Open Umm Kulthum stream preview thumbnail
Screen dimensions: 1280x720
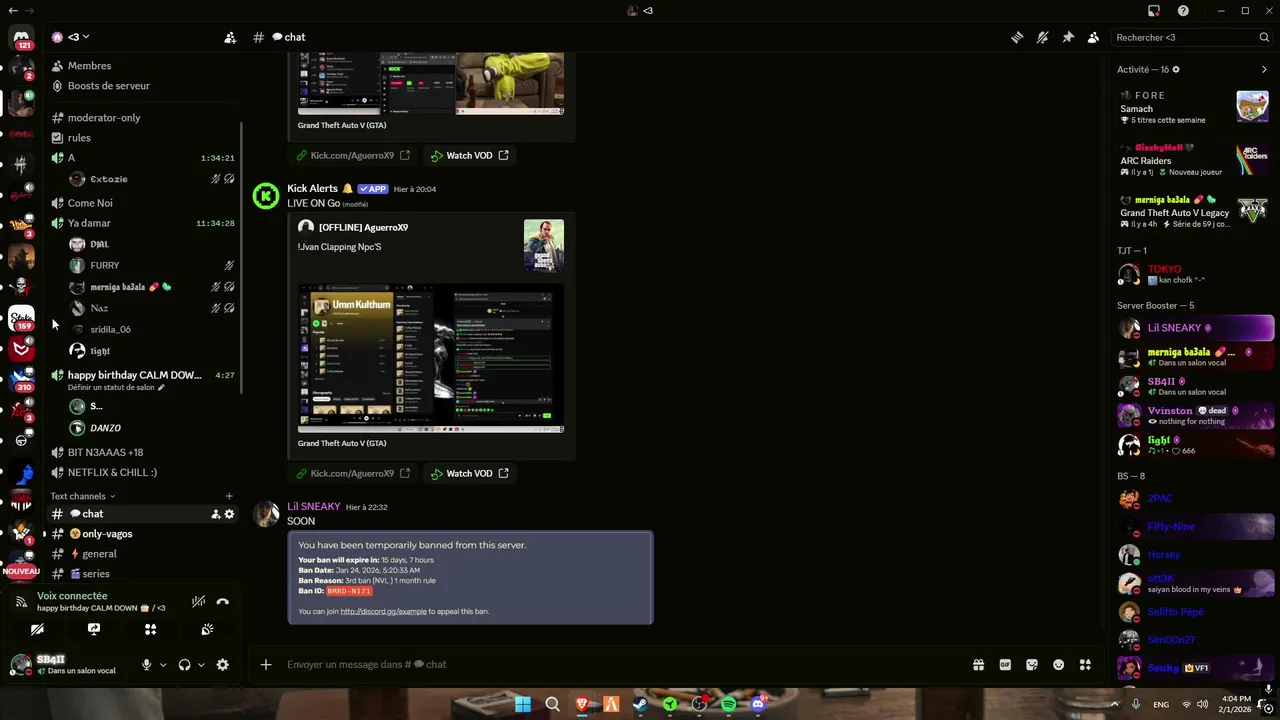[x=431, y=358]
